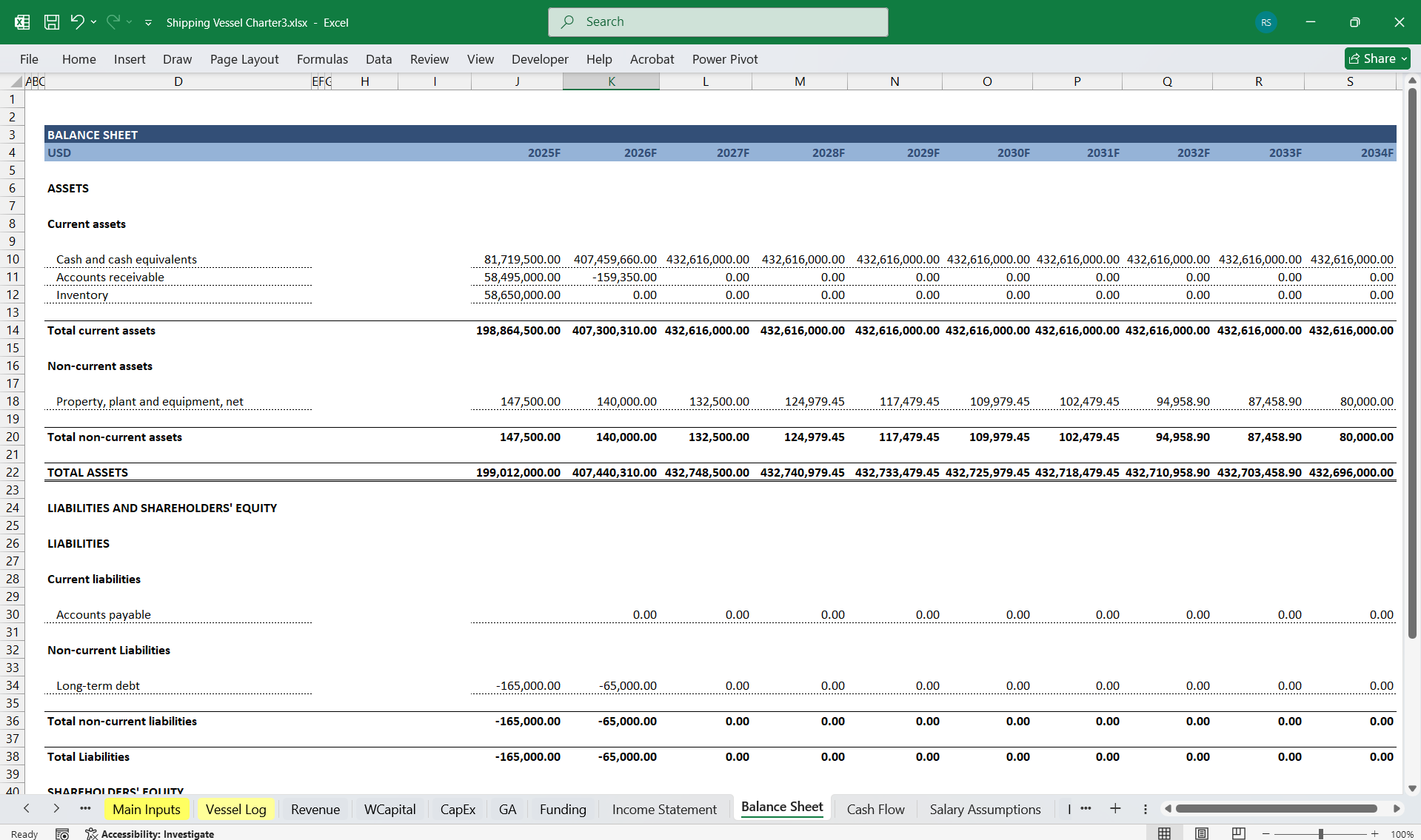Click the zoom out minus button

pos(1265,834)
